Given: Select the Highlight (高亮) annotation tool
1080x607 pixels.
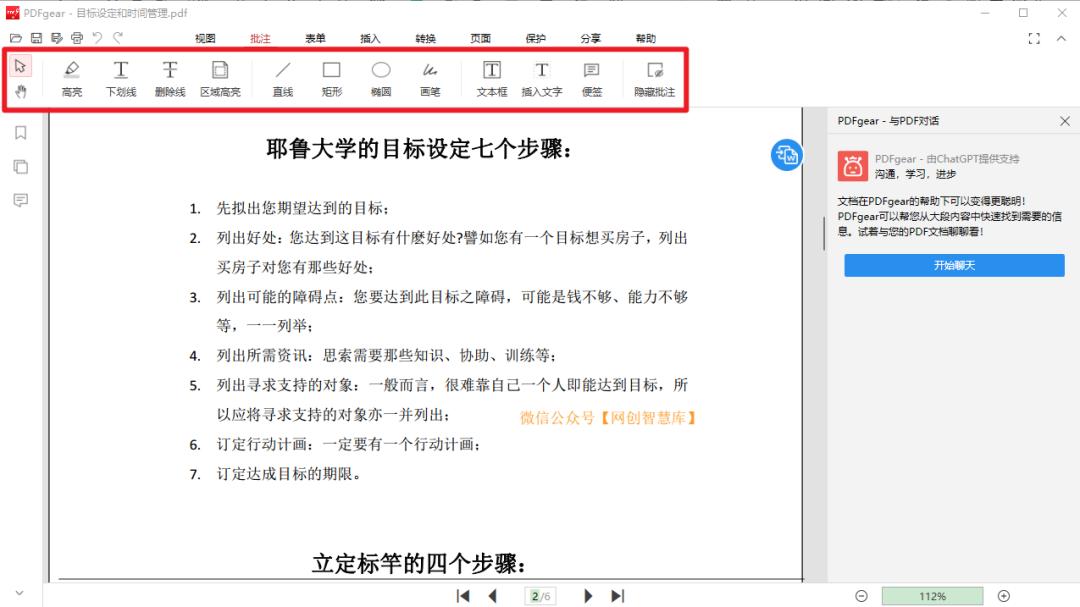Looking at the screenshot, I should (x=71, y=80).
